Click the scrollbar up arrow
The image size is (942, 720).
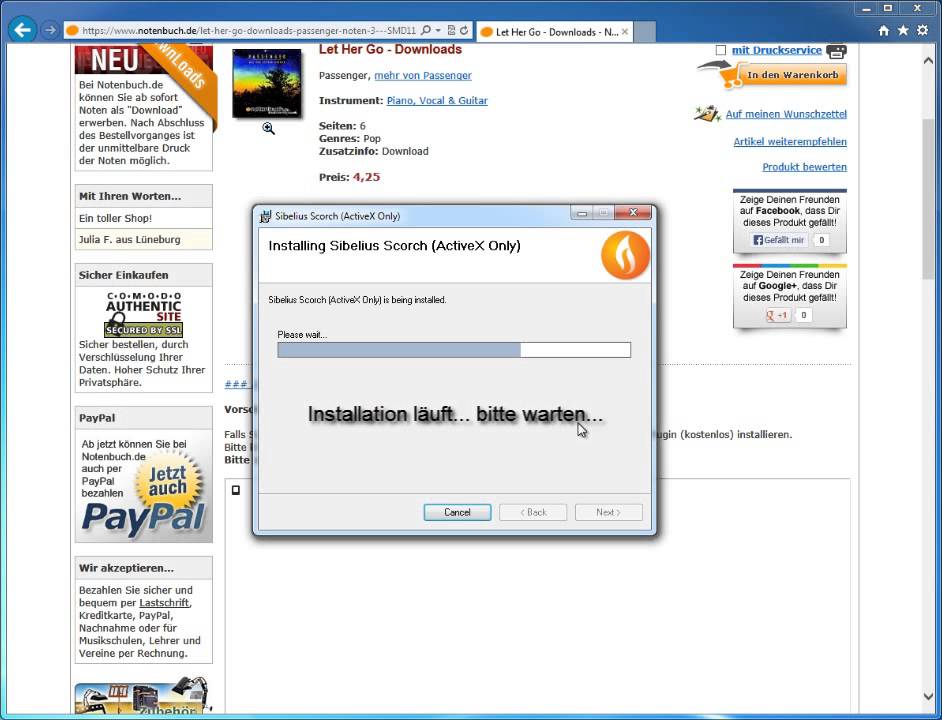coord(928,60)
